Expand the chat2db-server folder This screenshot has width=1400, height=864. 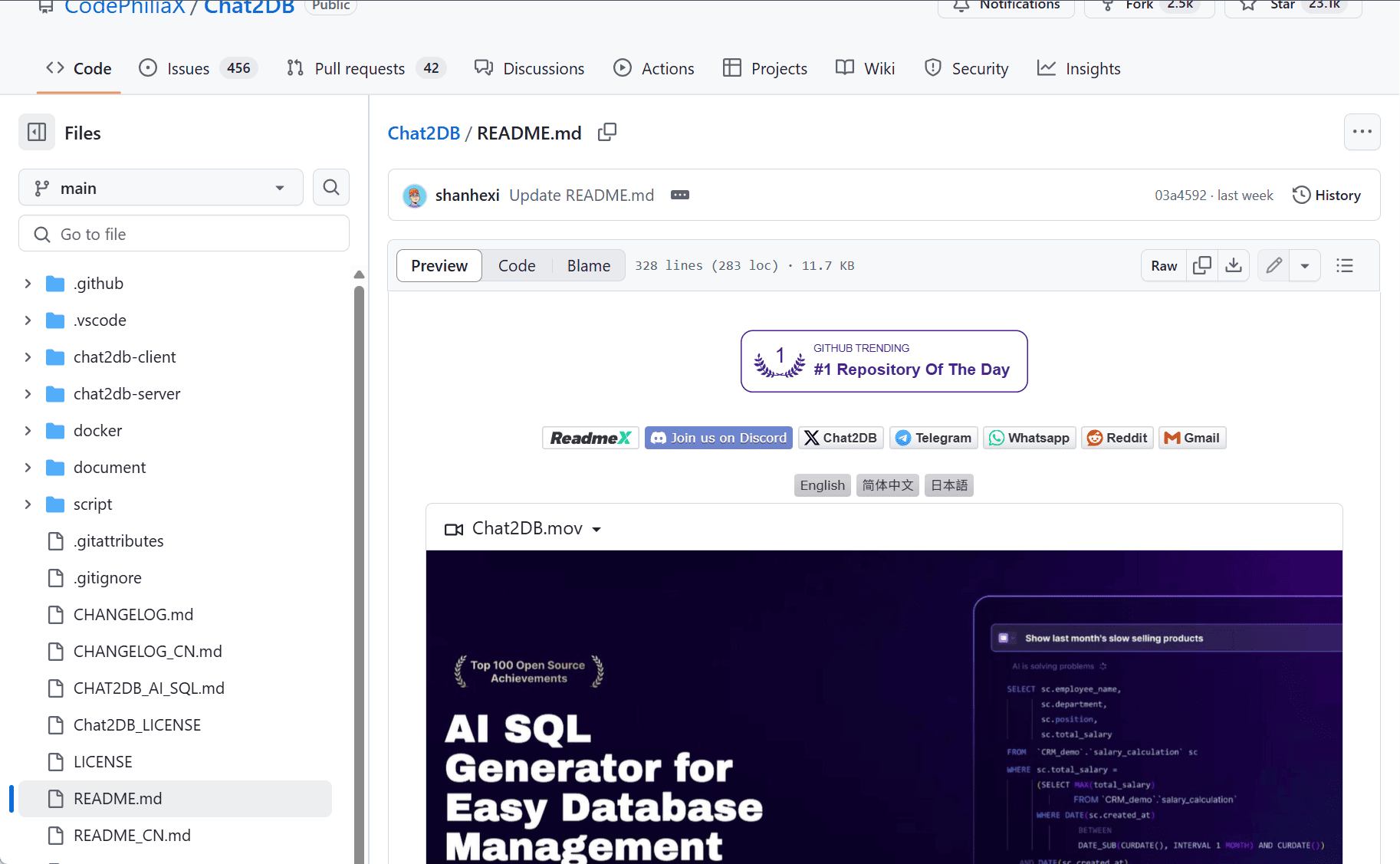28,394
